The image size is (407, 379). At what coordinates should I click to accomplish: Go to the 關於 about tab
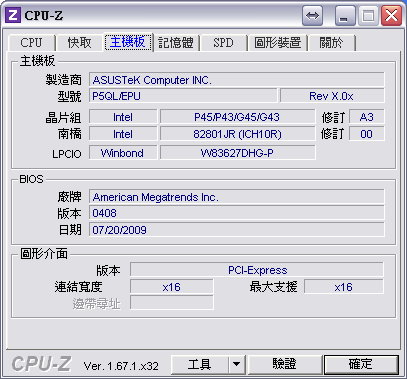point(331,43)
